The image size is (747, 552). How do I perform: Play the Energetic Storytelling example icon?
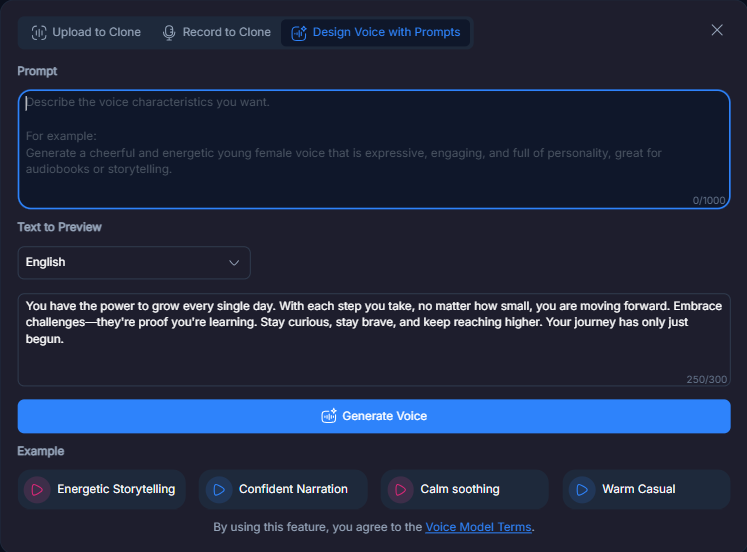pyautogui.click(x=37, y=490)
